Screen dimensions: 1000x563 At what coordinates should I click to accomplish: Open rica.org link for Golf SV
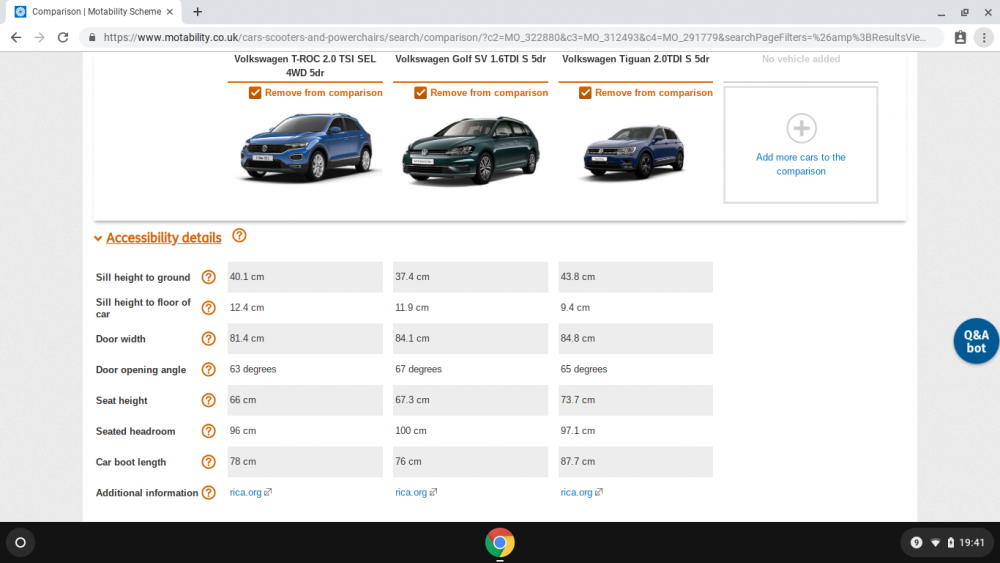(x=411, y=492)
